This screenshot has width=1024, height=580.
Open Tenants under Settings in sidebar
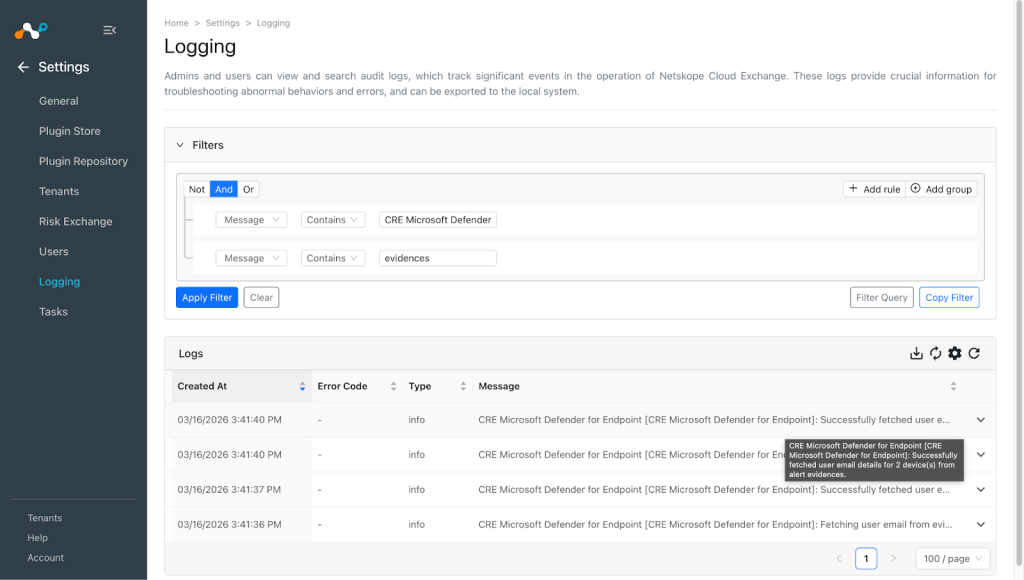(x=59, y=191)
